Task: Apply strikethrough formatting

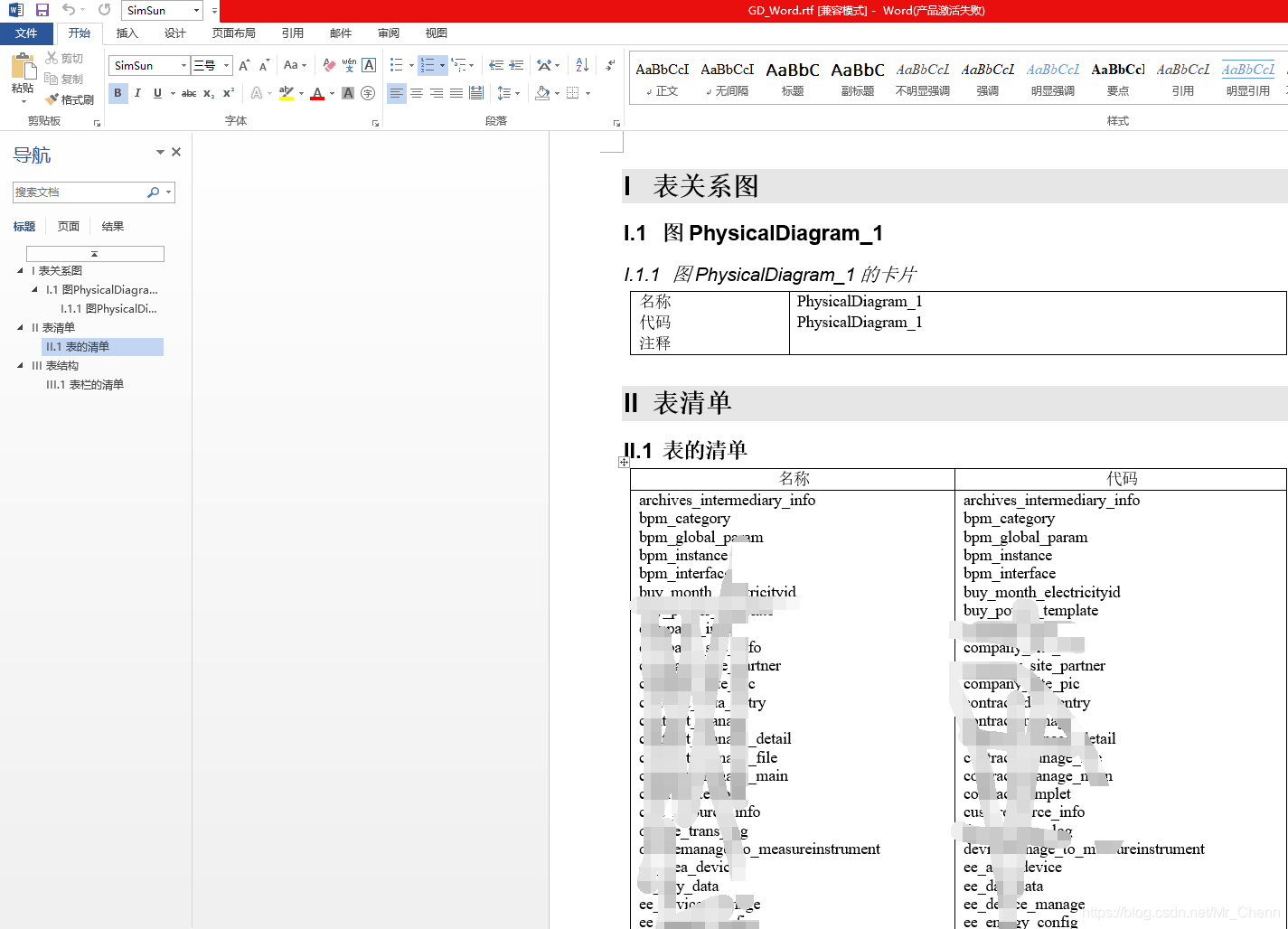Action: [189, 93]
